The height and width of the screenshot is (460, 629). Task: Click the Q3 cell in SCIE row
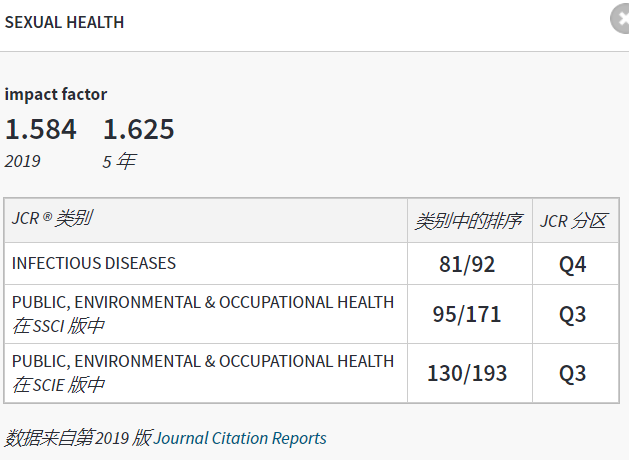coord(573,373)
